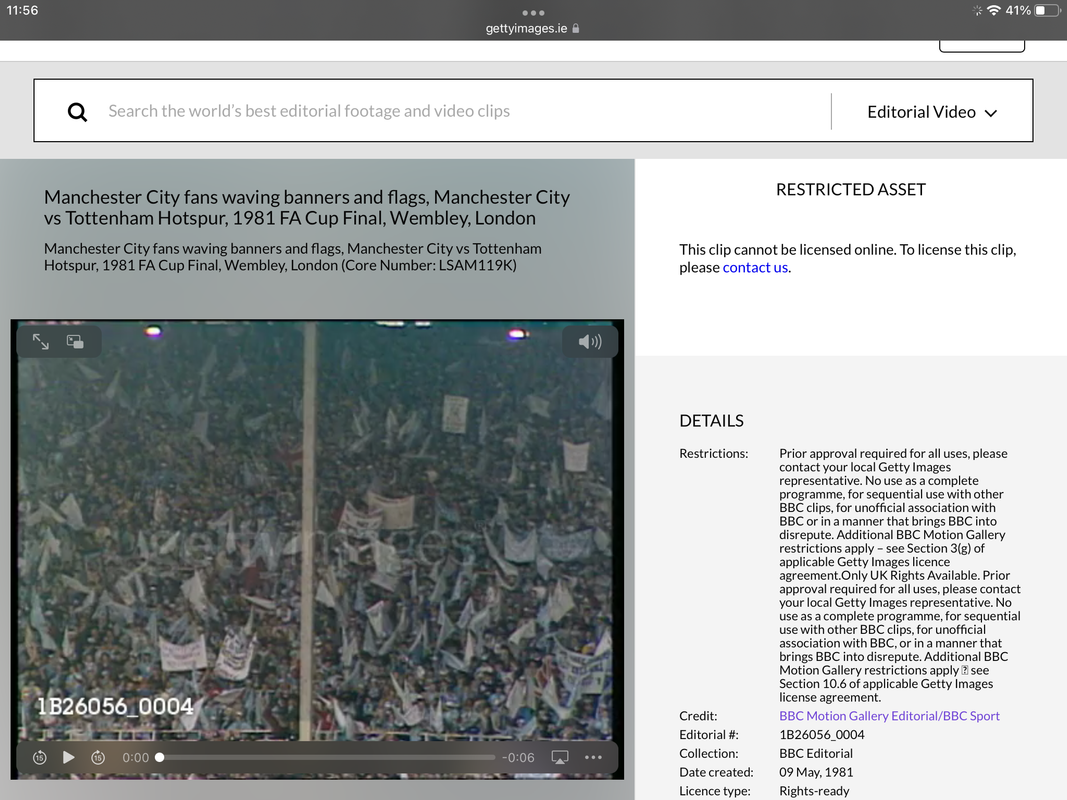Tap the 11:56 clock in status bar
The width and height of the screenshot is (1067, 800).
[x=22, y=10]
